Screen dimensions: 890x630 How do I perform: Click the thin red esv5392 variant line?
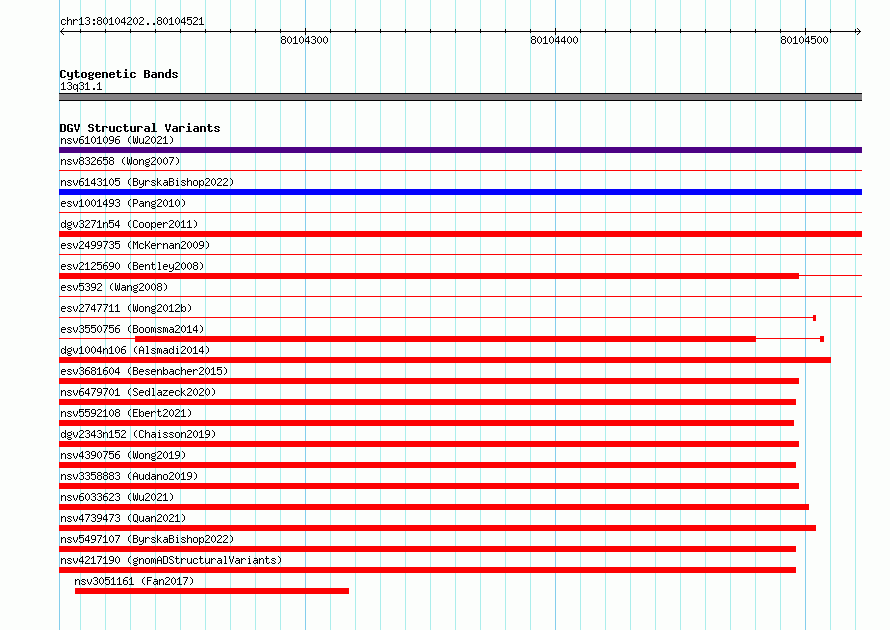pyautogui.click(x=460, y=296)
